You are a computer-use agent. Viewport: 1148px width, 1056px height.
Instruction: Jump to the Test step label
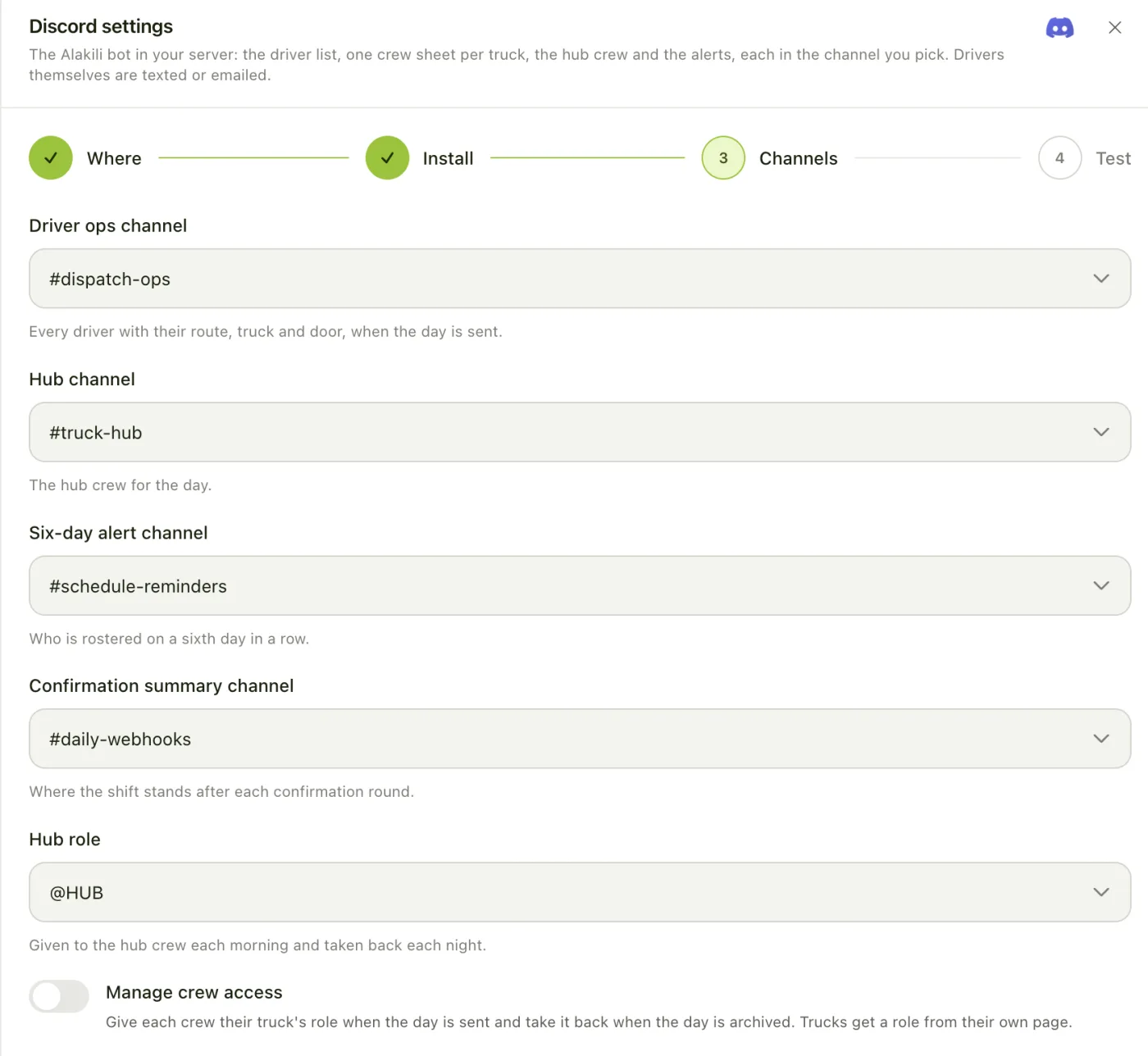(1114, 158)
